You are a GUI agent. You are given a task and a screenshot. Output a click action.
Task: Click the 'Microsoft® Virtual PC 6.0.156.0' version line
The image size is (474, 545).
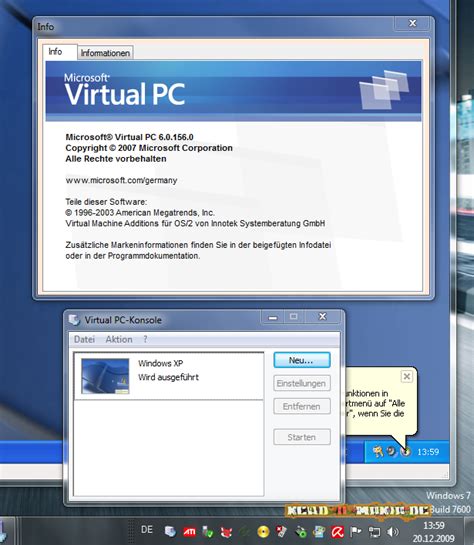pos(129,137)
